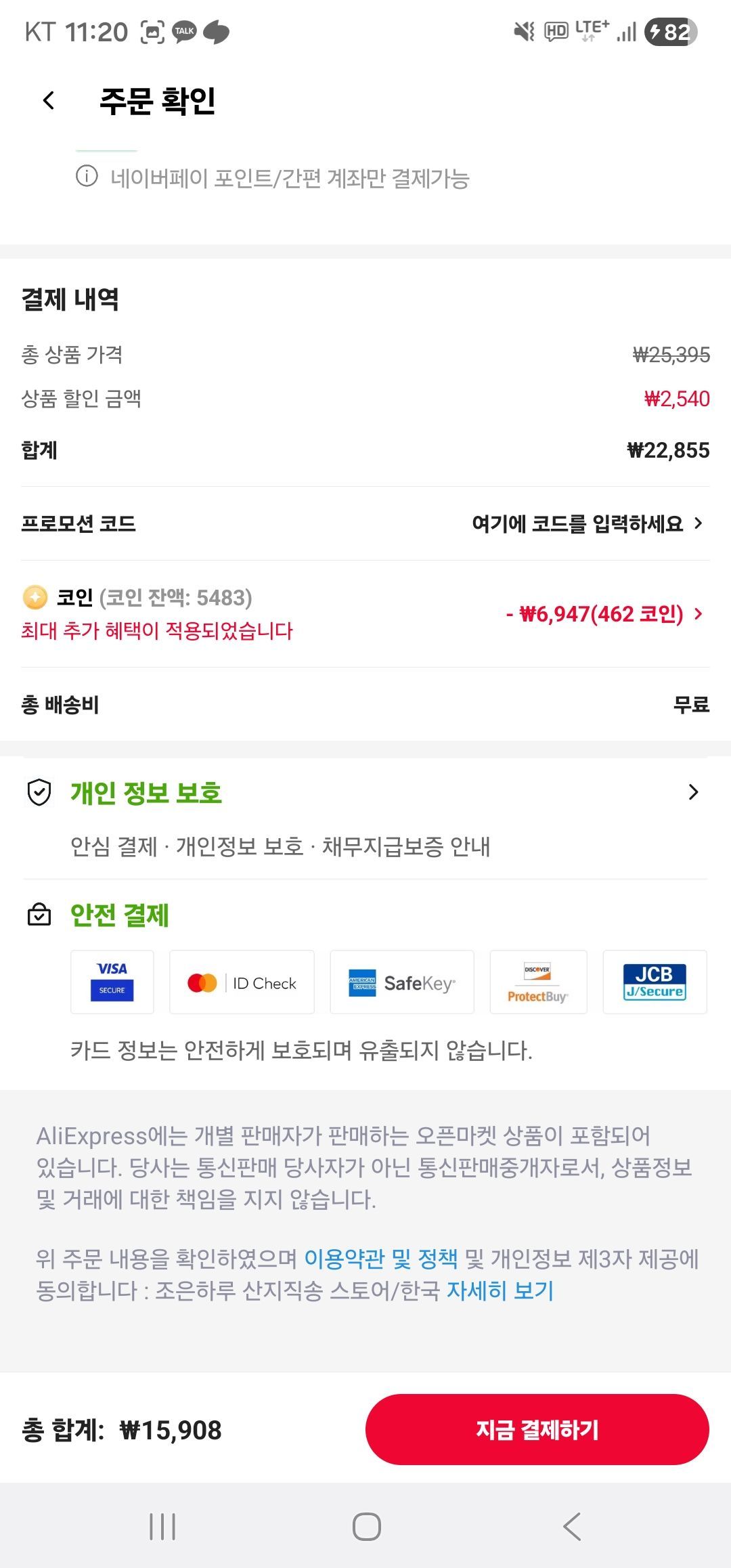Viewport: 731px width, 1568px height.
Task: Expand the 개인 정보 보호 section chevron
Action: pos(693,792)
